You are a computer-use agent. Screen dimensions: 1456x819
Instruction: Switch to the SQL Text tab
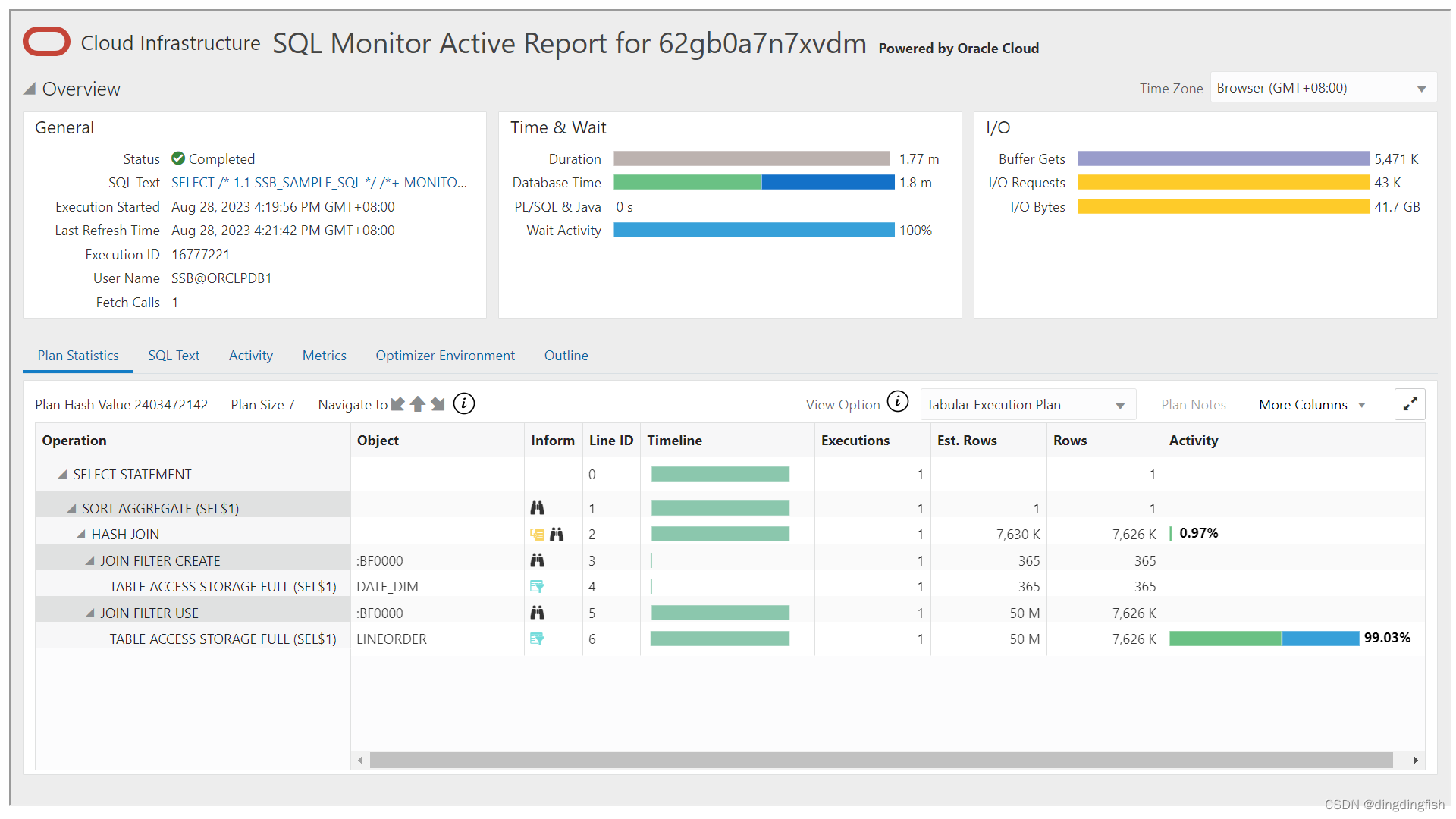[174, 356]
